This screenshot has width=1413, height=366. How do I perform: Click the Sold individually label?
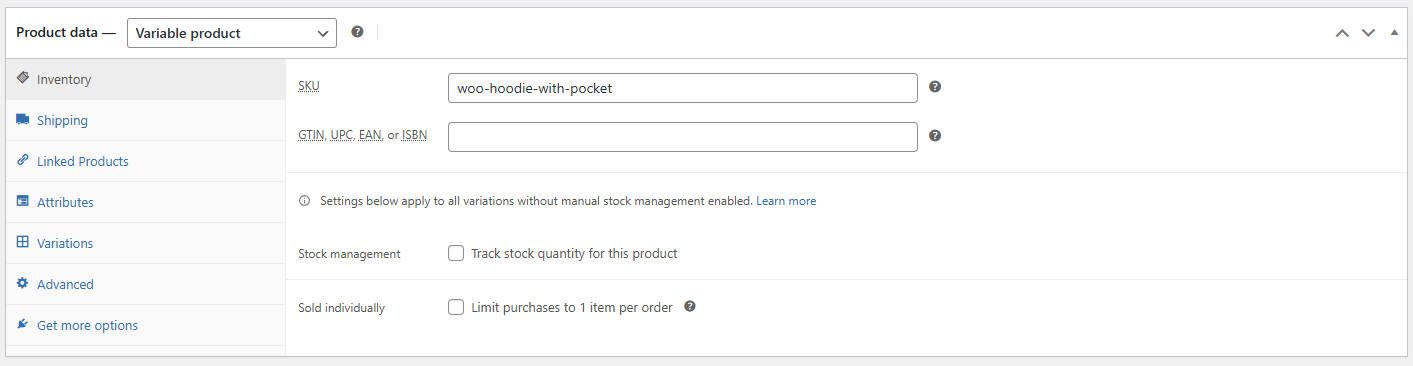(x=341, y=308)
